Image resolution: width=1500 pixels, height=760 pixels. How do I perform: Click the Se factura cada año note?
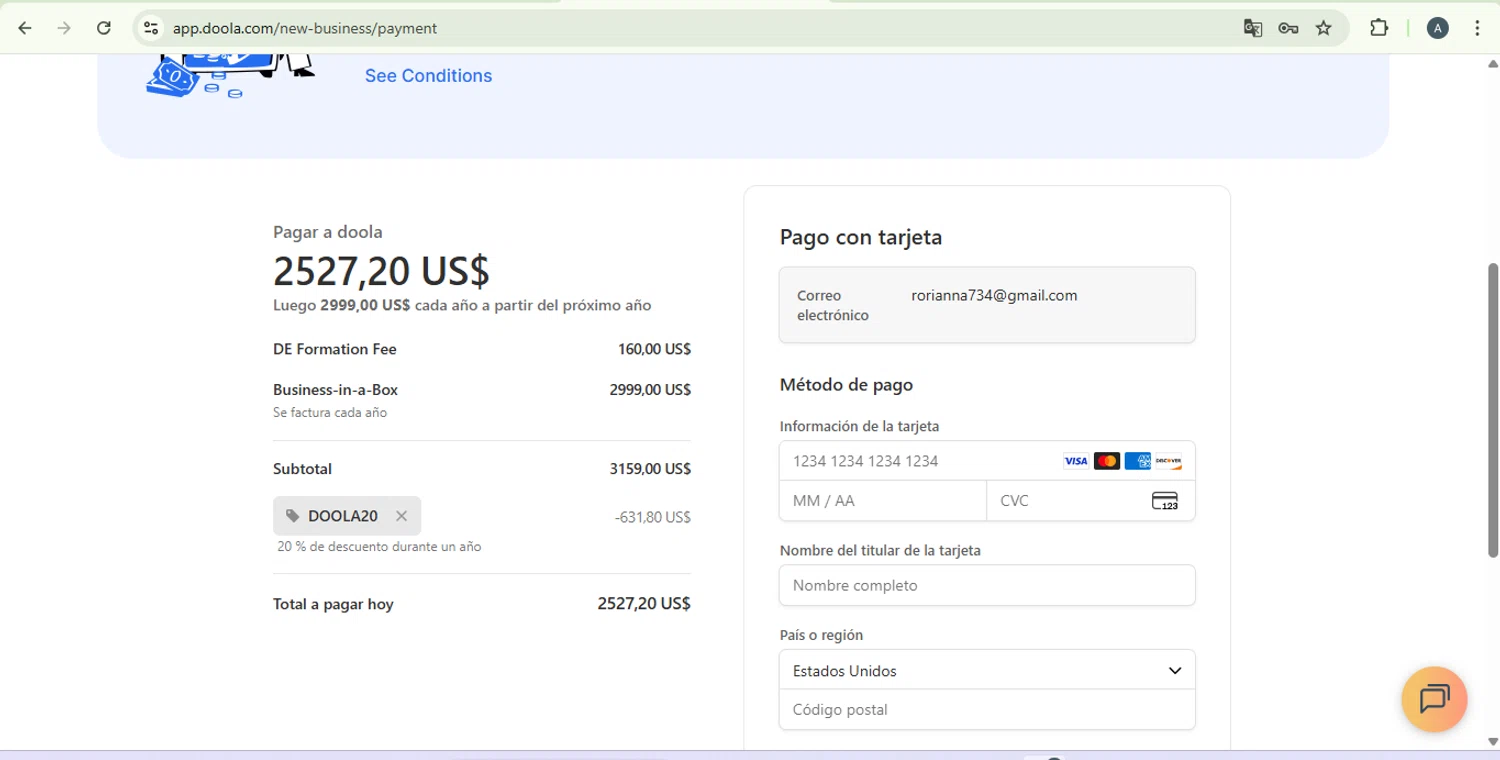click(x=330, y=412)
